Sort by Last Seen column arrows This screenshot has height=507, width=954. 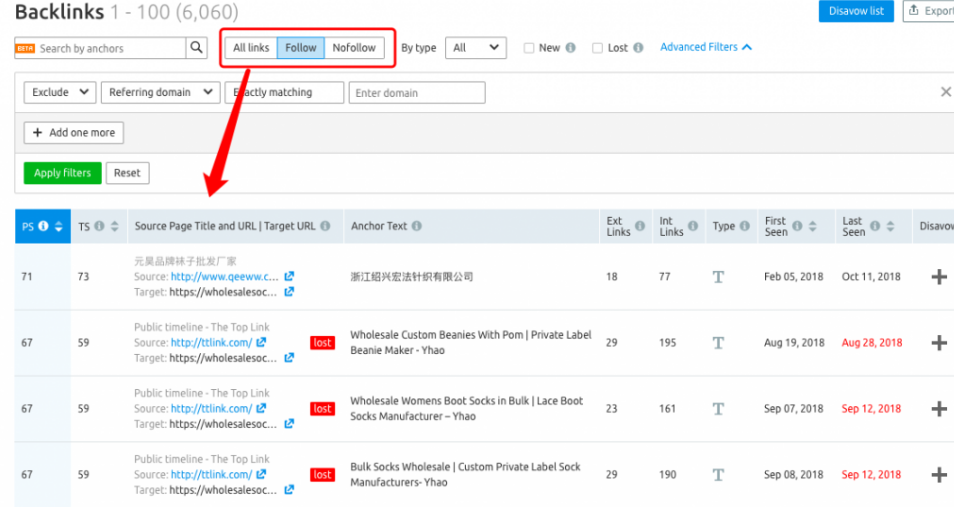click(x=890, y=226)
